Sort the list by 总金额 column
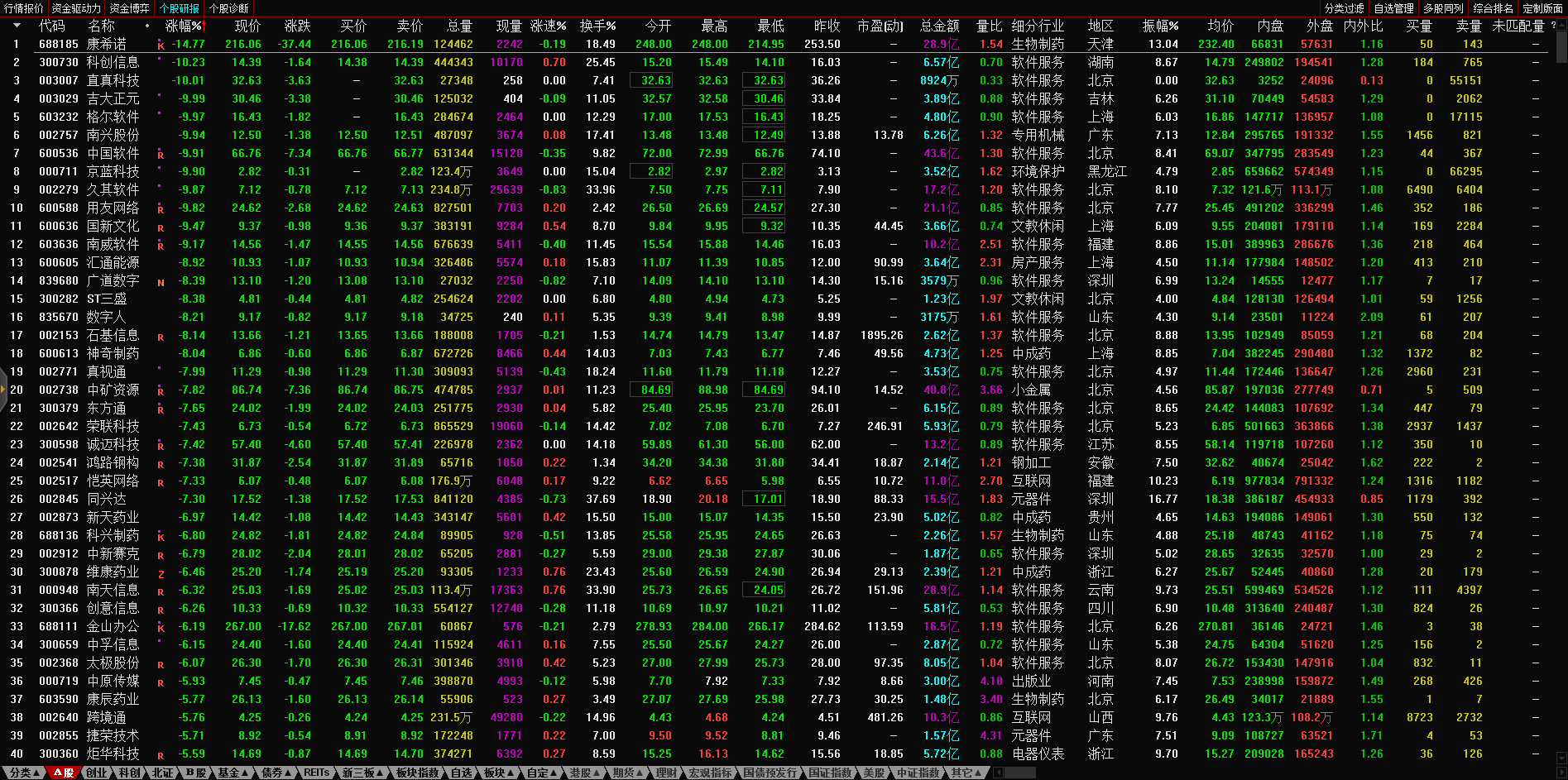 (939, 26)
